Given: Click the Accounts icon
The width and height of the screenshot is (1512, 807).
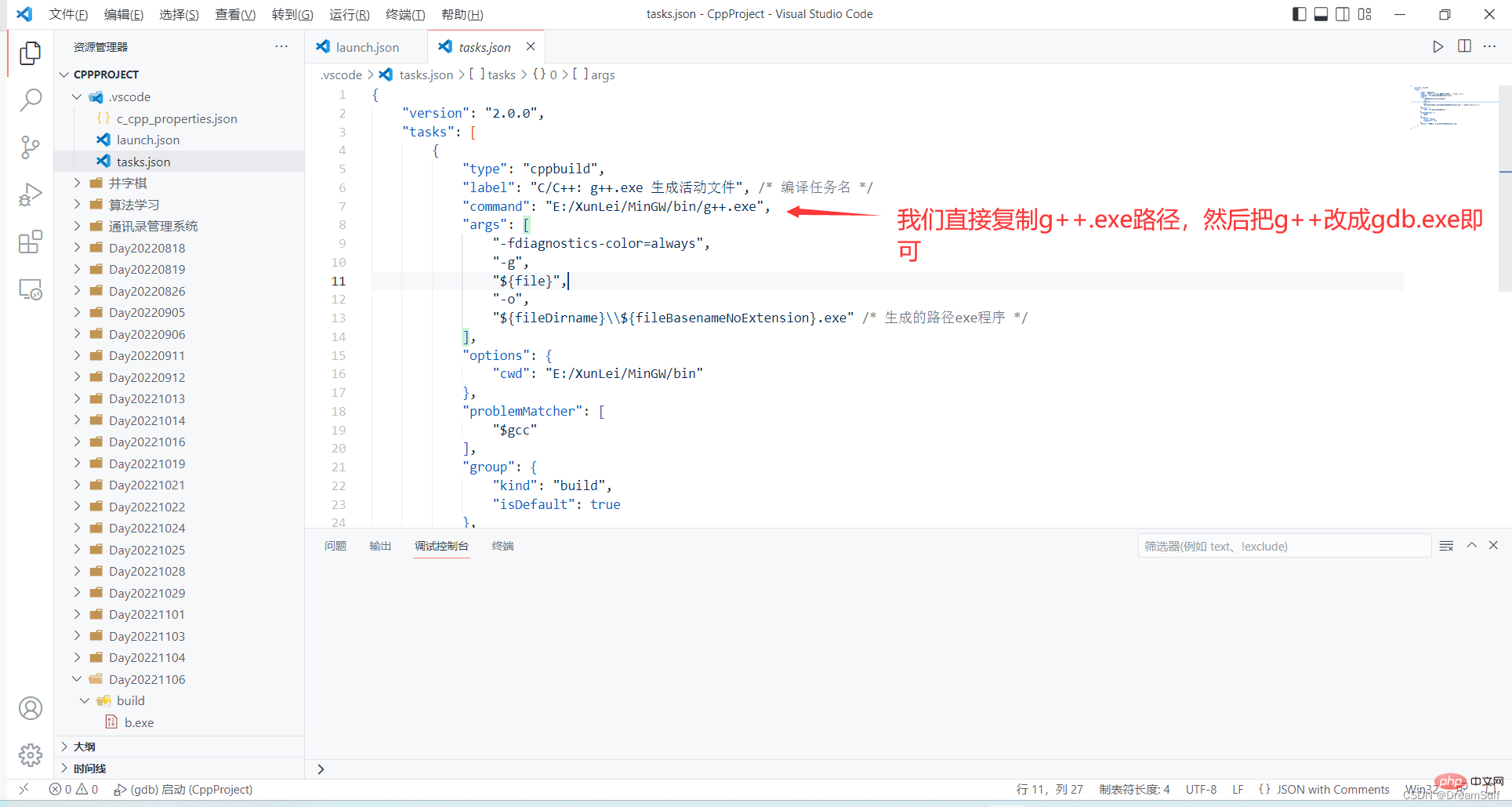Looking at the screenshot, I should (x=30, y=708).
